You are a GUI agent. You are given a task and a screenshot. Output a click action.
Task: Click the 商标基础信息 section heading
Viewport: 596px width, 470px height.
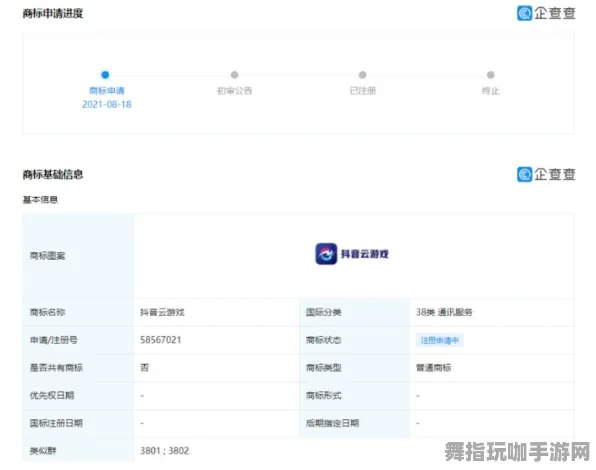(53, 174)
